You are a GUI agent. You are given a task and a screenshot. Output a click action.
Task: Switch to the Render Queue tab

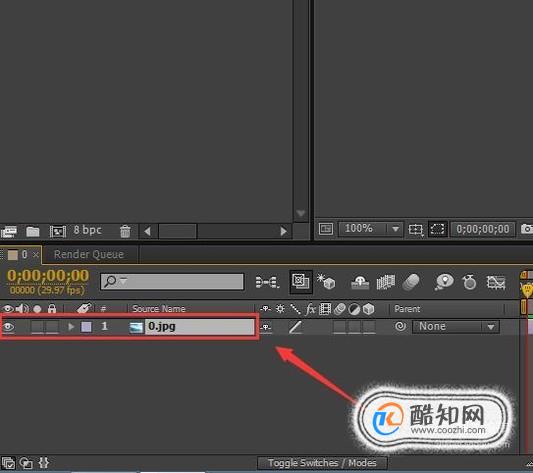click(x=89, y=254)
